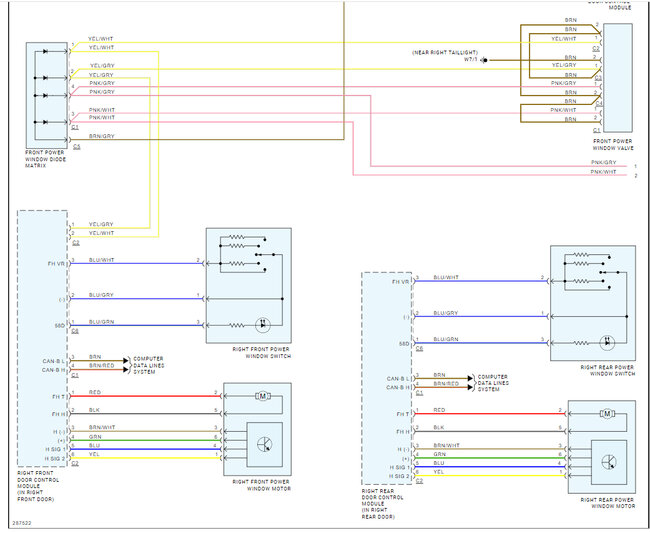Click the Right Rear Power Window Switch label
This screenshot has height=533, width=650.
coord(607,371)
